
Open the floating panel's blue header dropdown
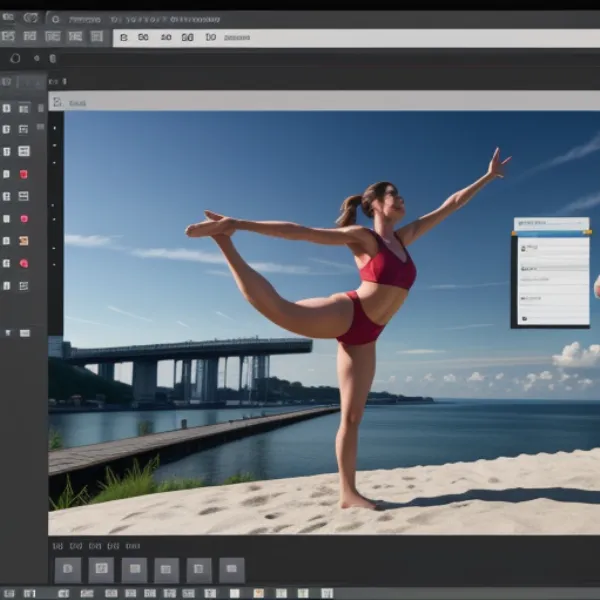tap(551, 234)
